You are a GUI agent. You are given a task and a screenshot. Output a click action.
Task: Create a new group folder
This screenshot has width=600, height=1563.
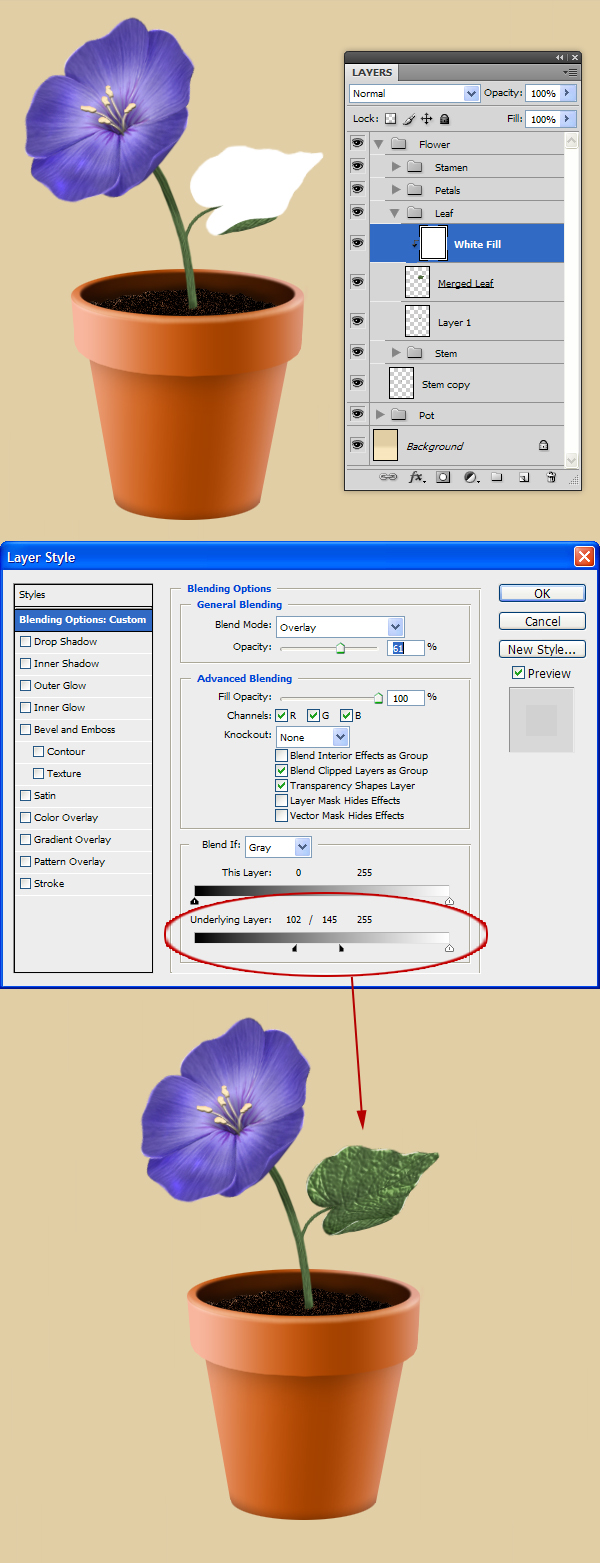(x=497, y=478)
